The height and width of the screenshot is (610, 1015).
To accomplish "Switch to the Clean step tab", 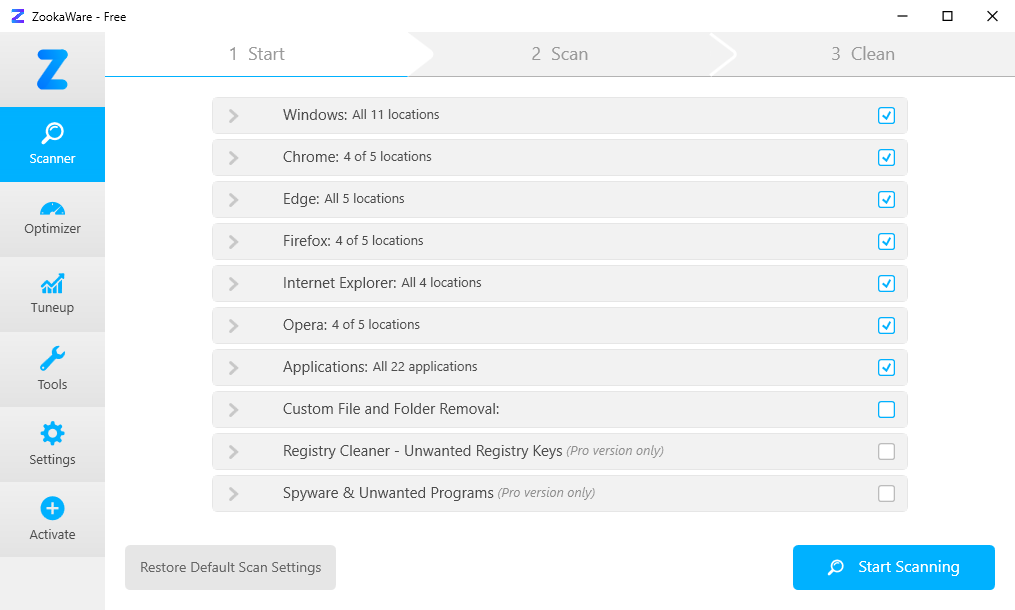I will click(x=862, y=54).
